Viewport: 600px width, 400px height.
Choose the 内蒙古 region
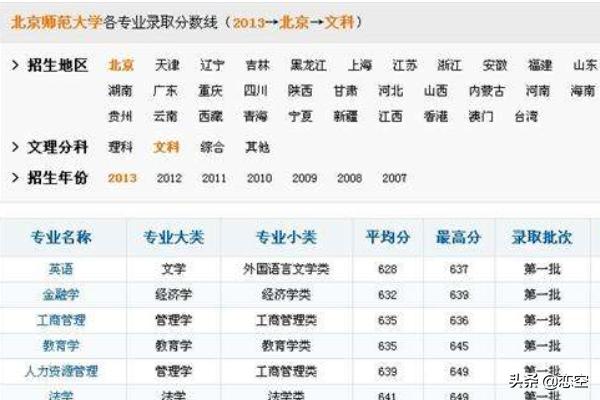point(487,91)
